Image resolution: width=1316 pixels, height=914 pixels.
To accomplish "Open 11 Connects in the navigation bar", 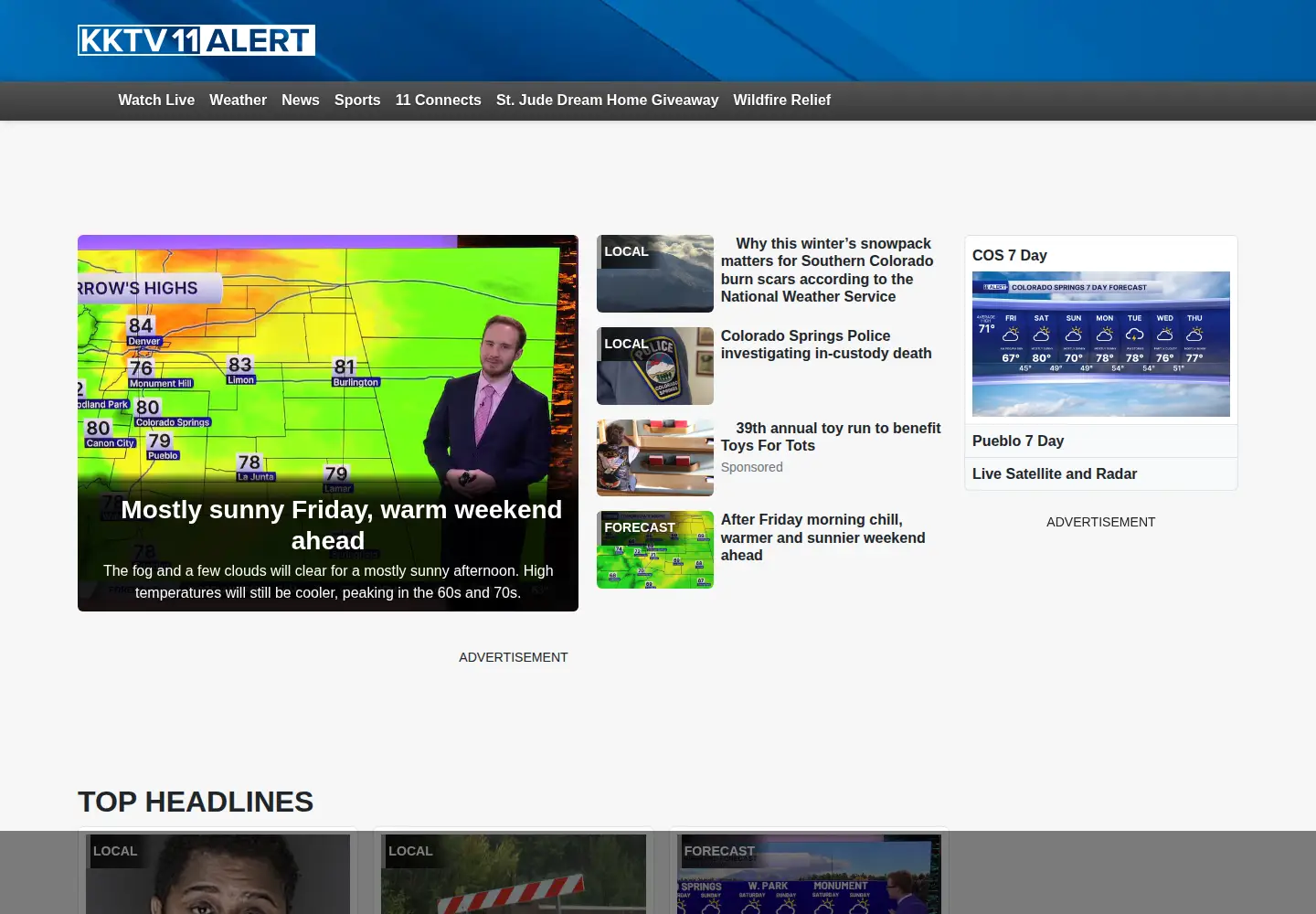I will [439, 101].
